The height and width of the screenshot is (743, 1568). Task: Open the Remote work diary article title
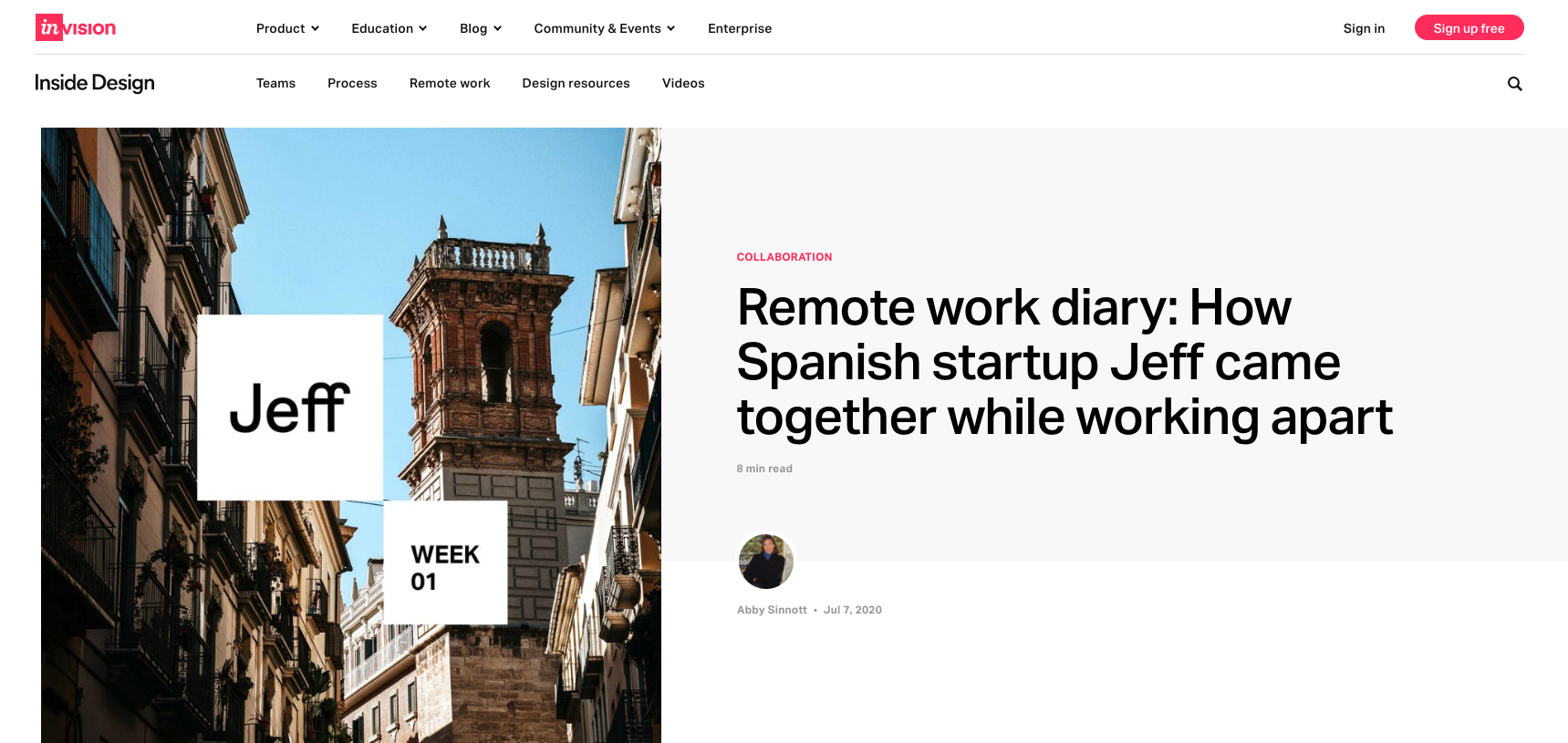point(1064,362)
